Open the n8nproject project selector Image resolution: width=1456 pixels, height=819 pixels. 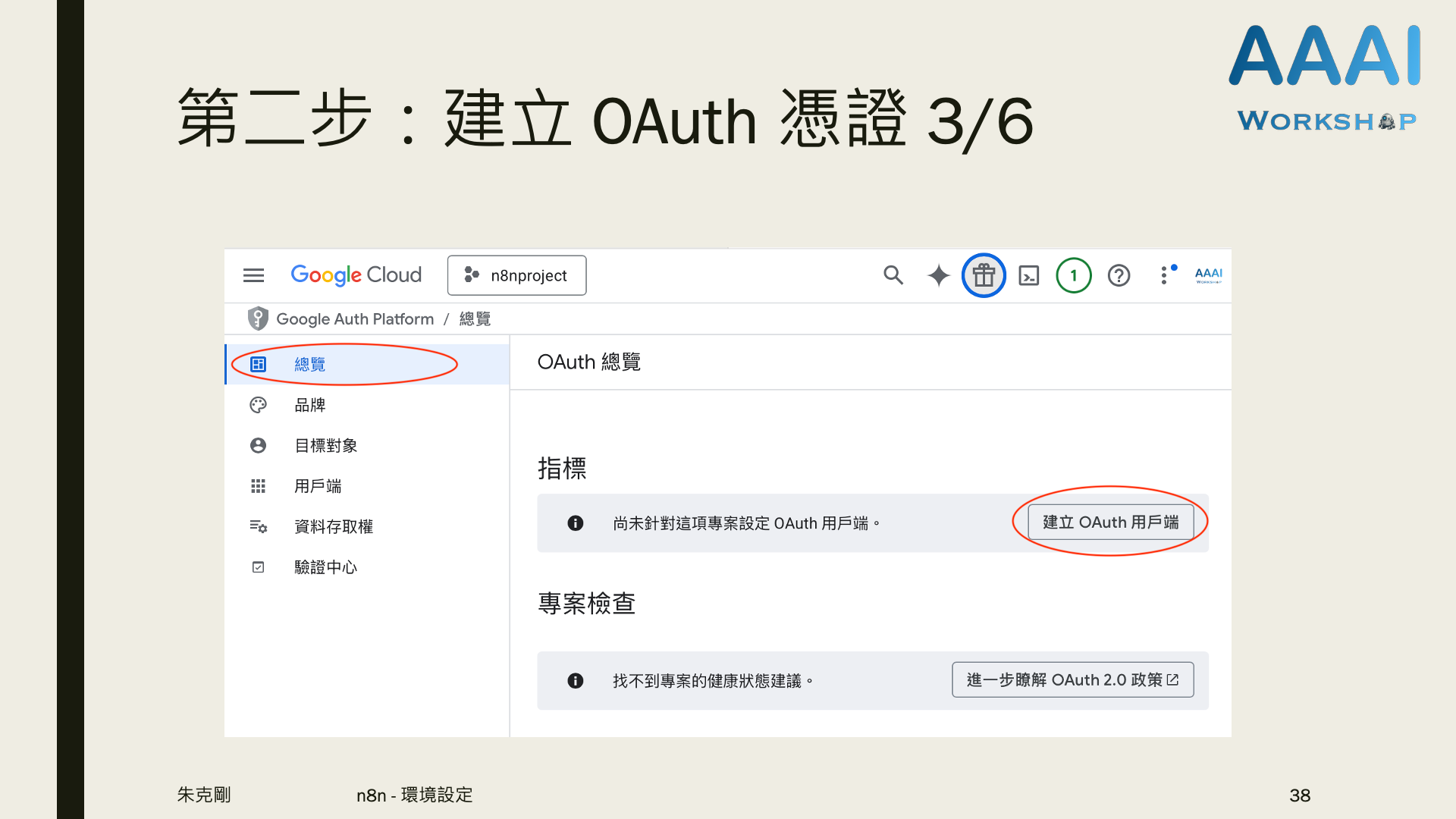pos(516,275)
